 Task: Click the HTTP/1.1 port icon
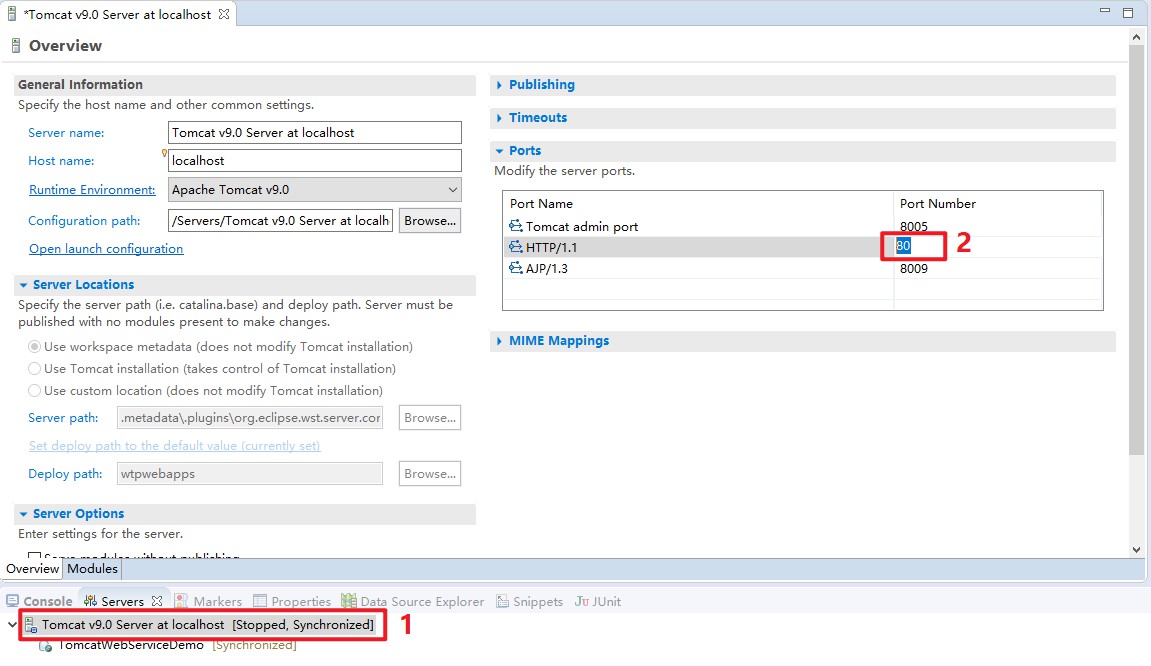point(518,247)
